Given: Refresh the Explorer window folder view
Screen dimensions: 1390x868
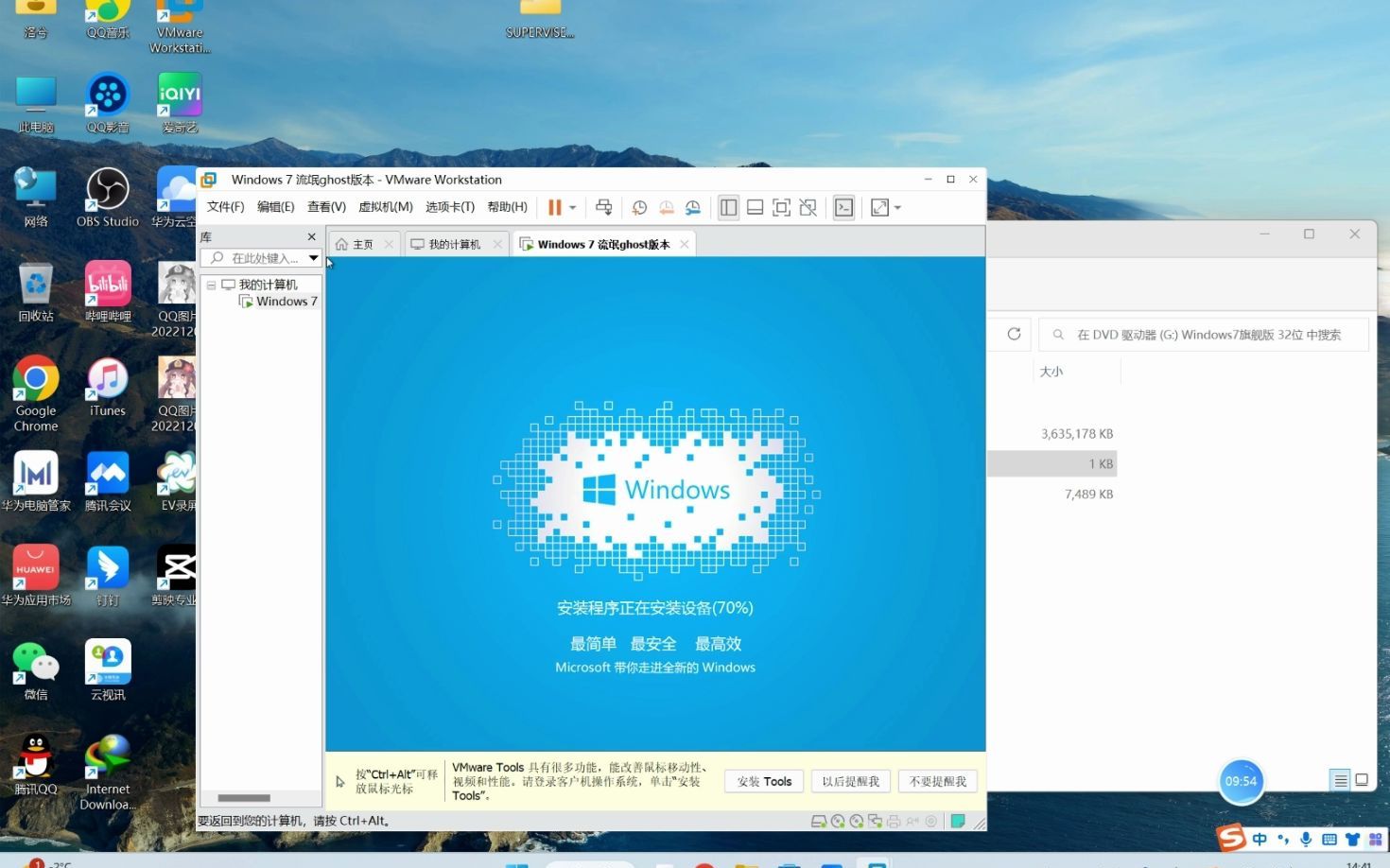Looking at the screenshot, I should tap(1014, 334).
